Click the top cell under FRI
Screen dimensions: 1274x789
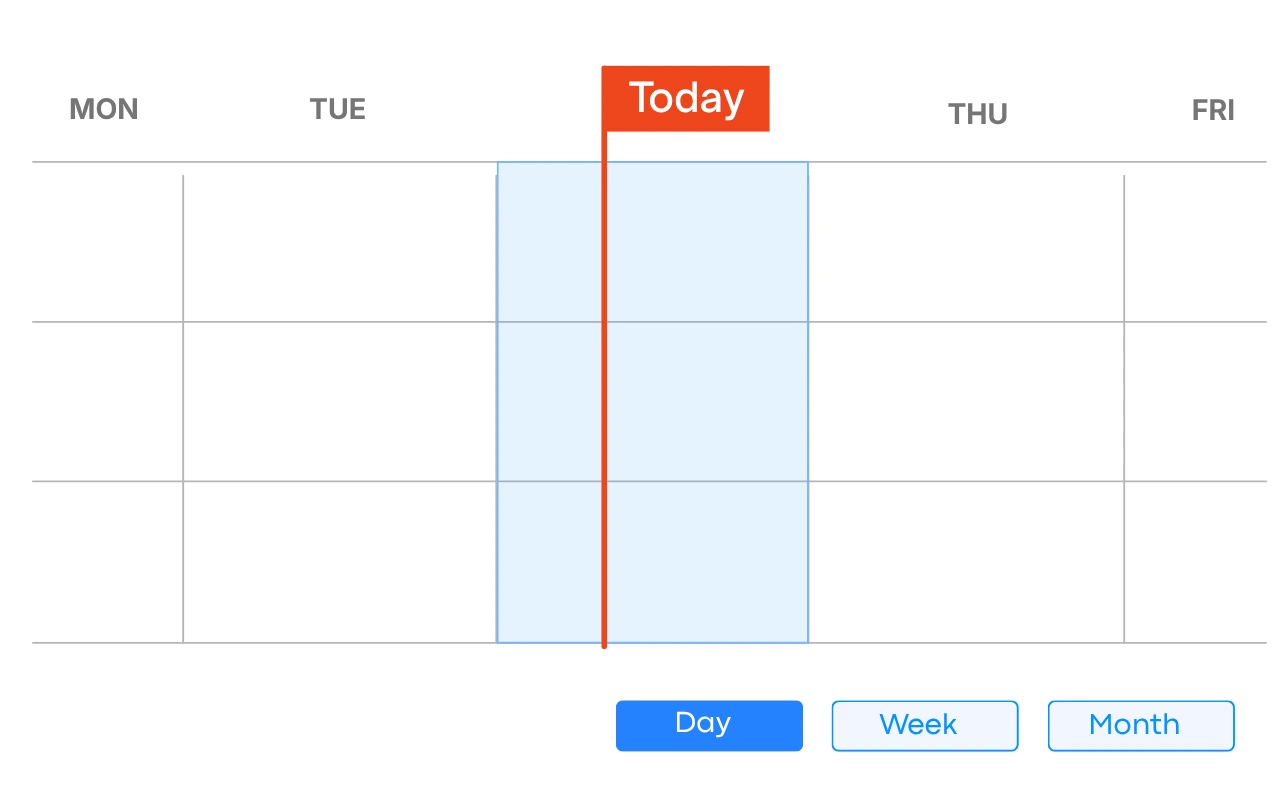click(x=1200, y=240)
